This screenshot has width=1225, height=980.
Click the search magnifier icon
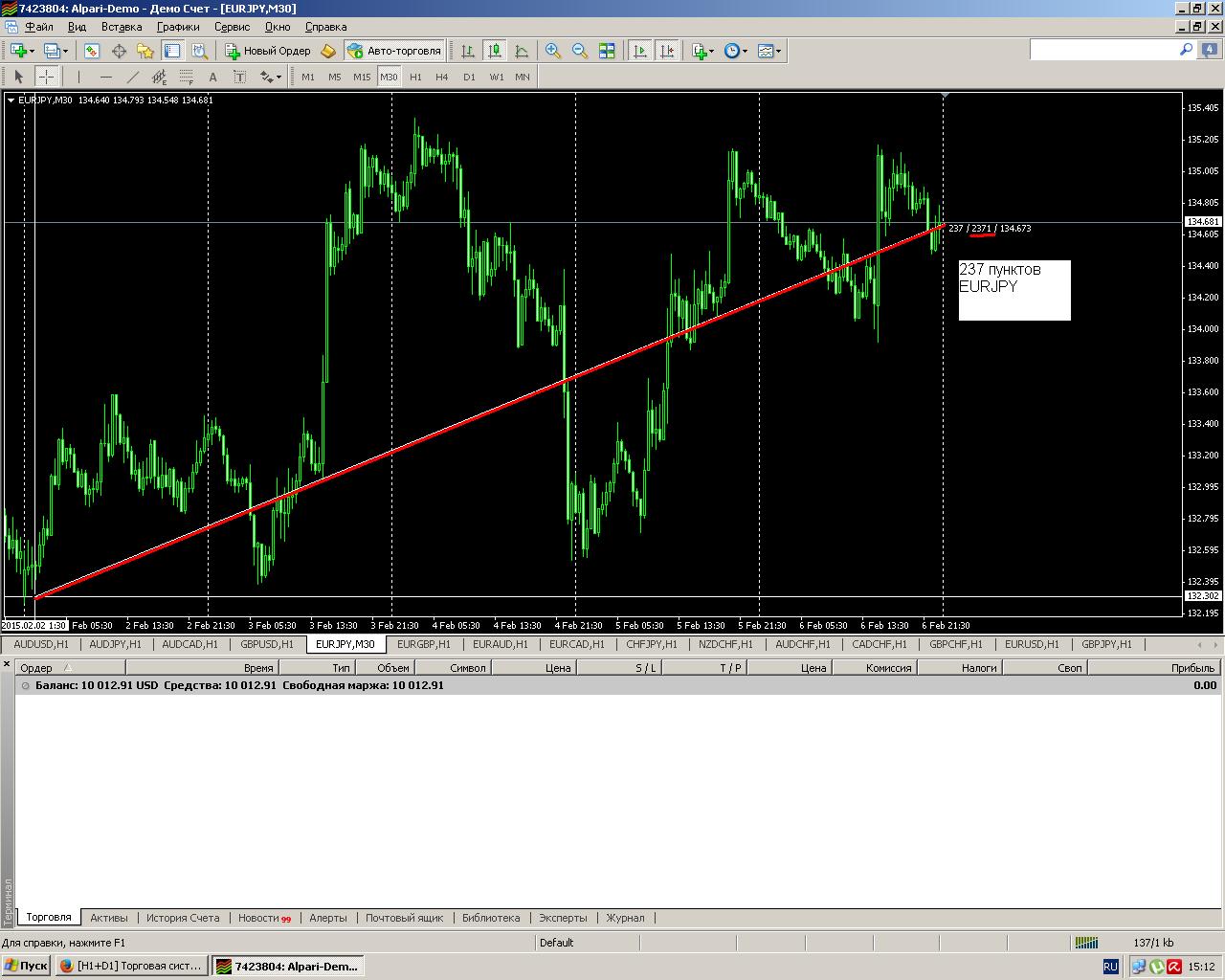pyautogui.click(x=1186, y=49)
